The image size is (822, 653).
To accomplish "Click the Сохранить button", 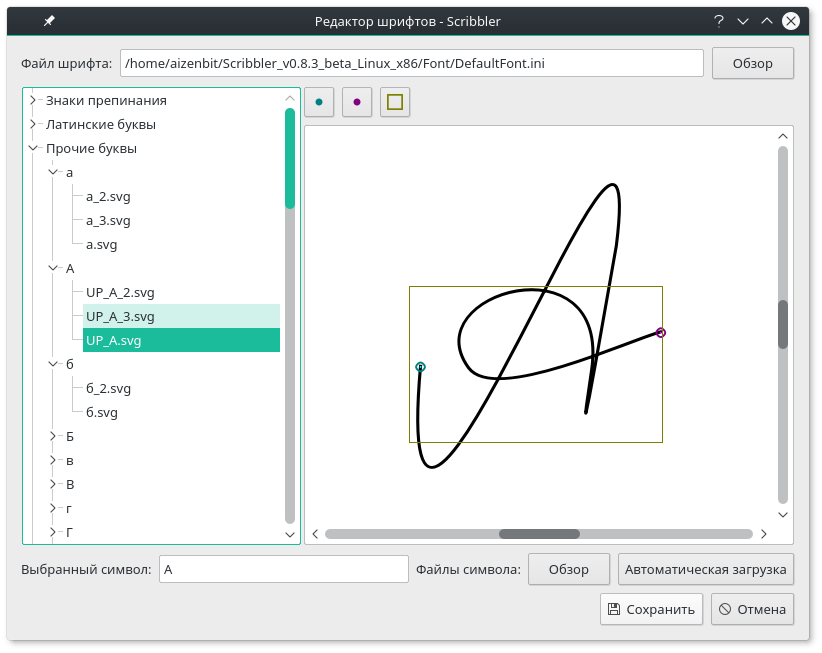I will click(x=651, y=609).
